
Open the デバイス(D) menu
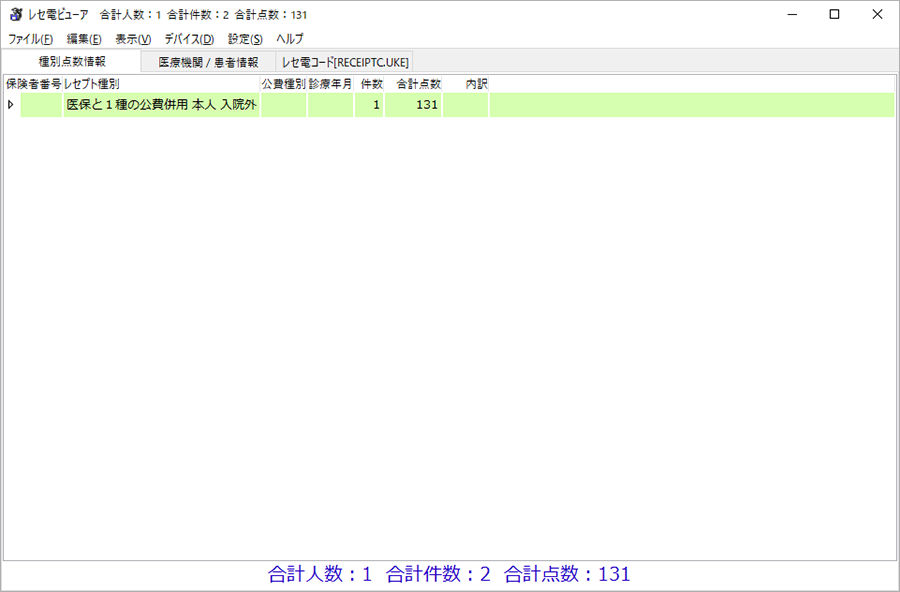click(189, 39)
